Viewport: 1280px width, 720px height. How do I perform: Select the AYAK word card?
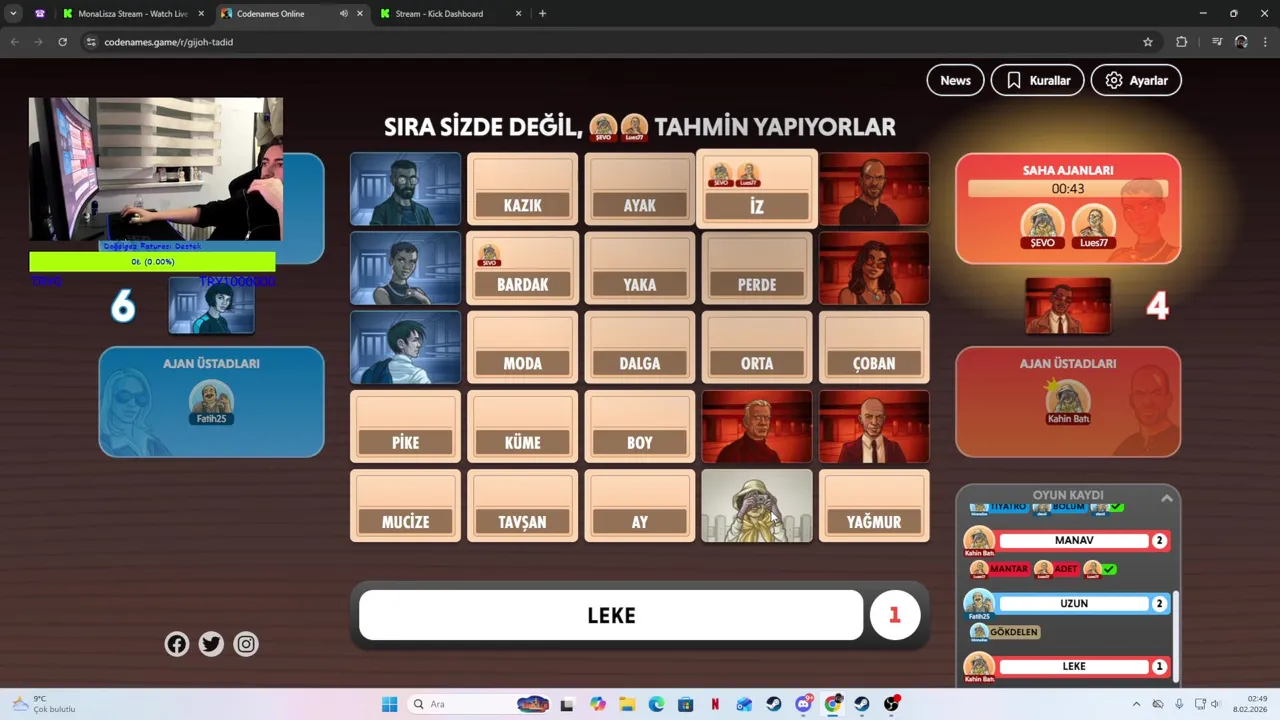[640, 189]
